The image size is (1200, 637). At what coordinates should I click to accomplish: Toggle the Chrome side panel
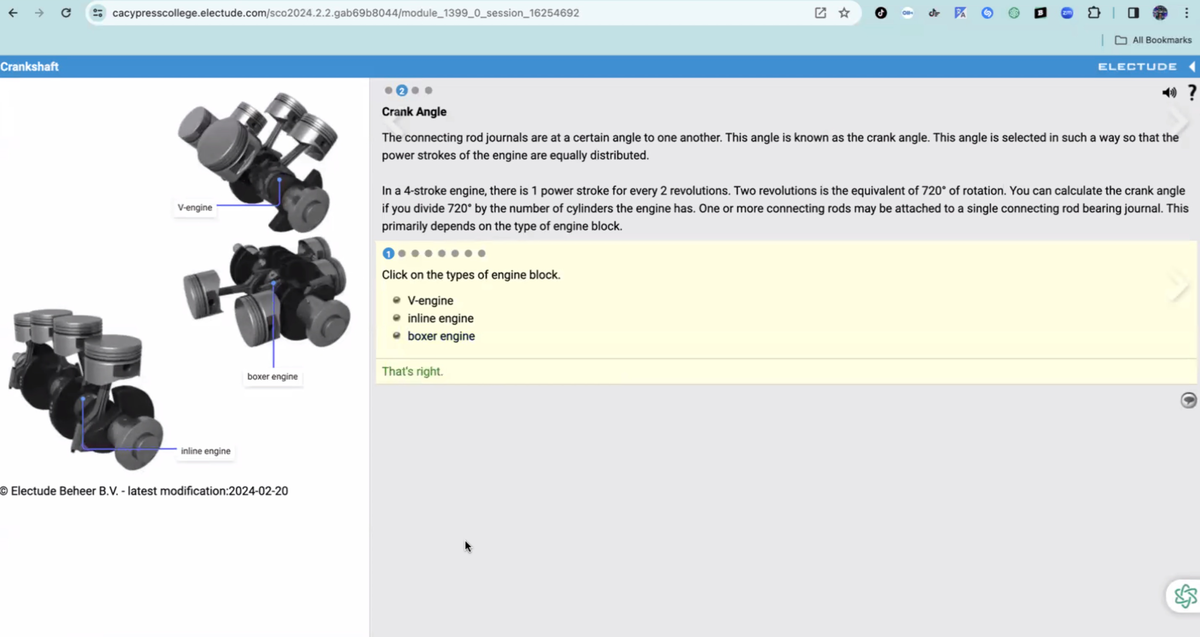pos(1133,13)
